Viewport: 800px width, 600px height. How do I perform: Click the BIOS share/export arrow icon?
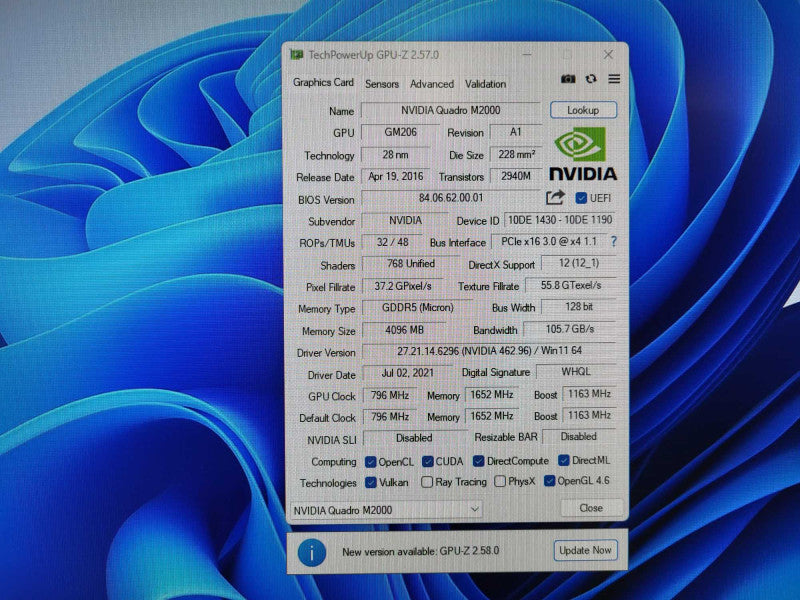[x=555, y=197]
